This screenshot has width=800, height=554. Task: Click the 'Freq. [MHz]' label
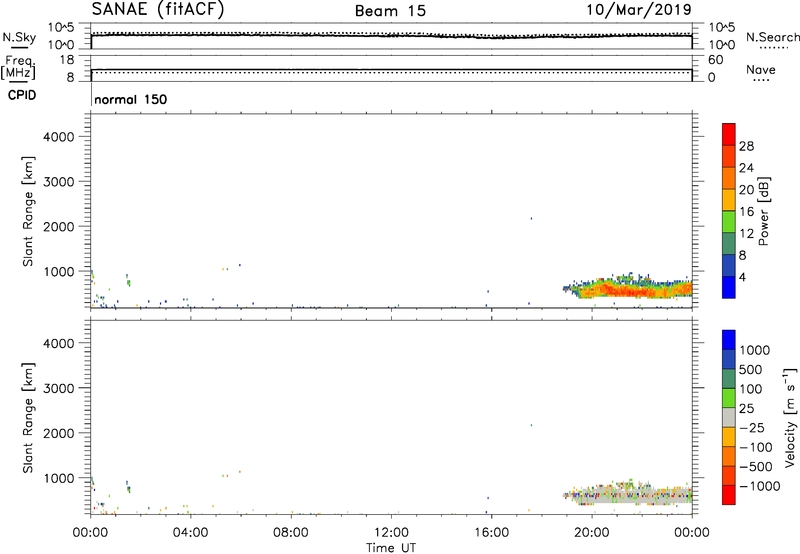18,67
